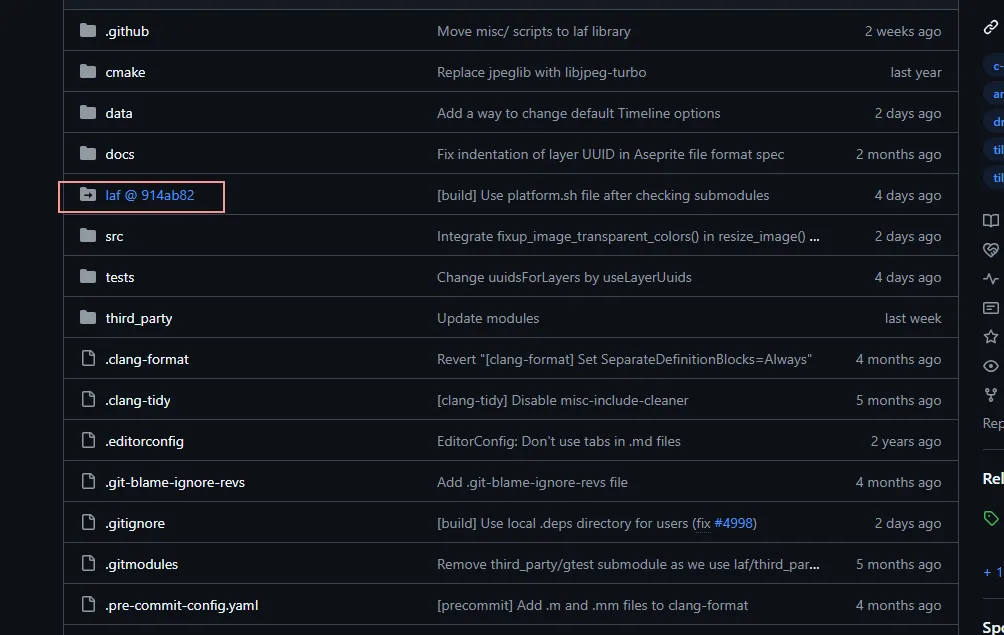Click the Readme book icon in sidebar
Viewport: 1004px width, 635px height.
click(991, 221)
